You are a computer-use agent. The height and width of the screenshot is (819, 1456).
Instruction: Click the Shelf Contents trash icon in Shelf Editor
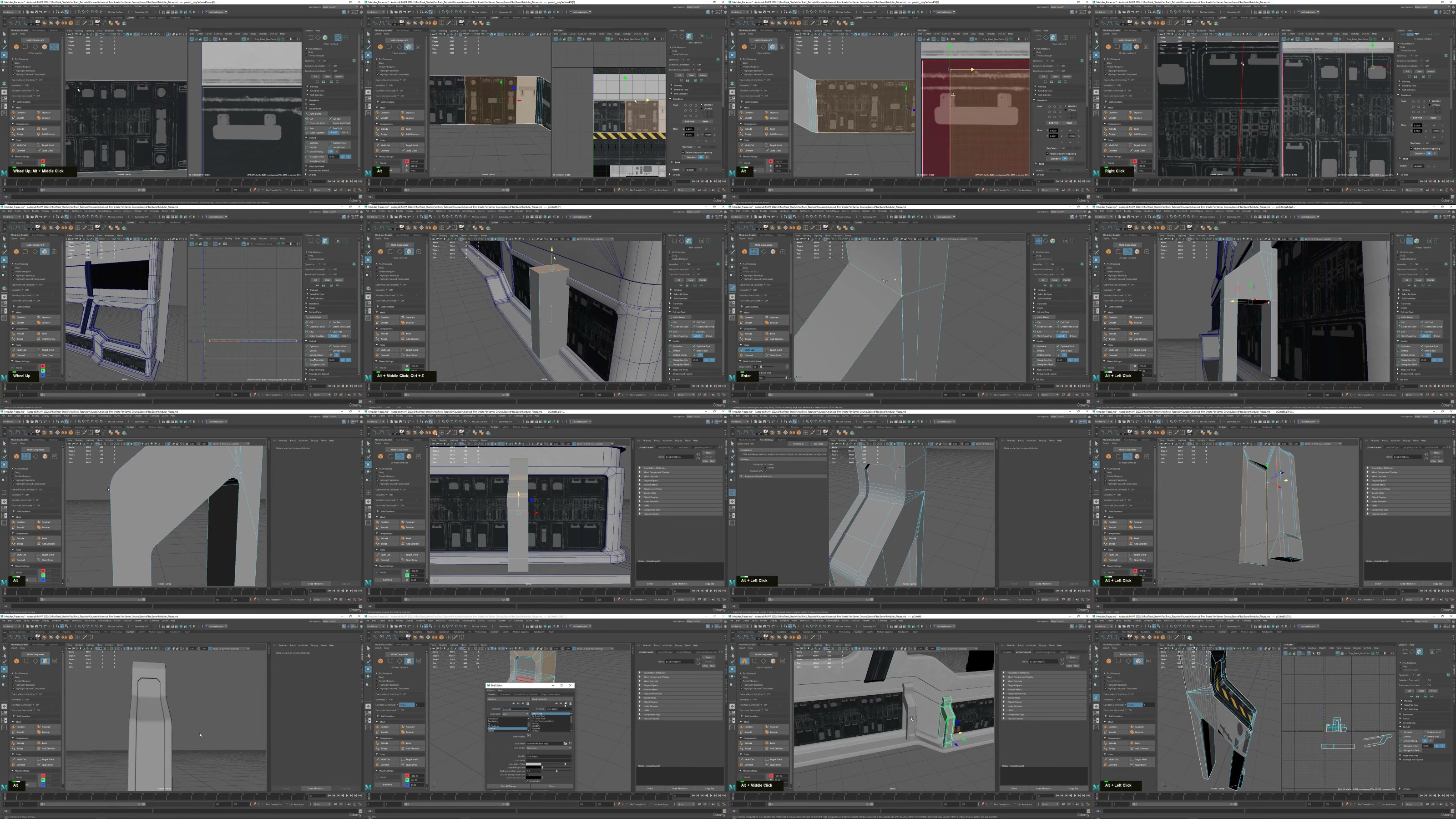tap(571, 704)
